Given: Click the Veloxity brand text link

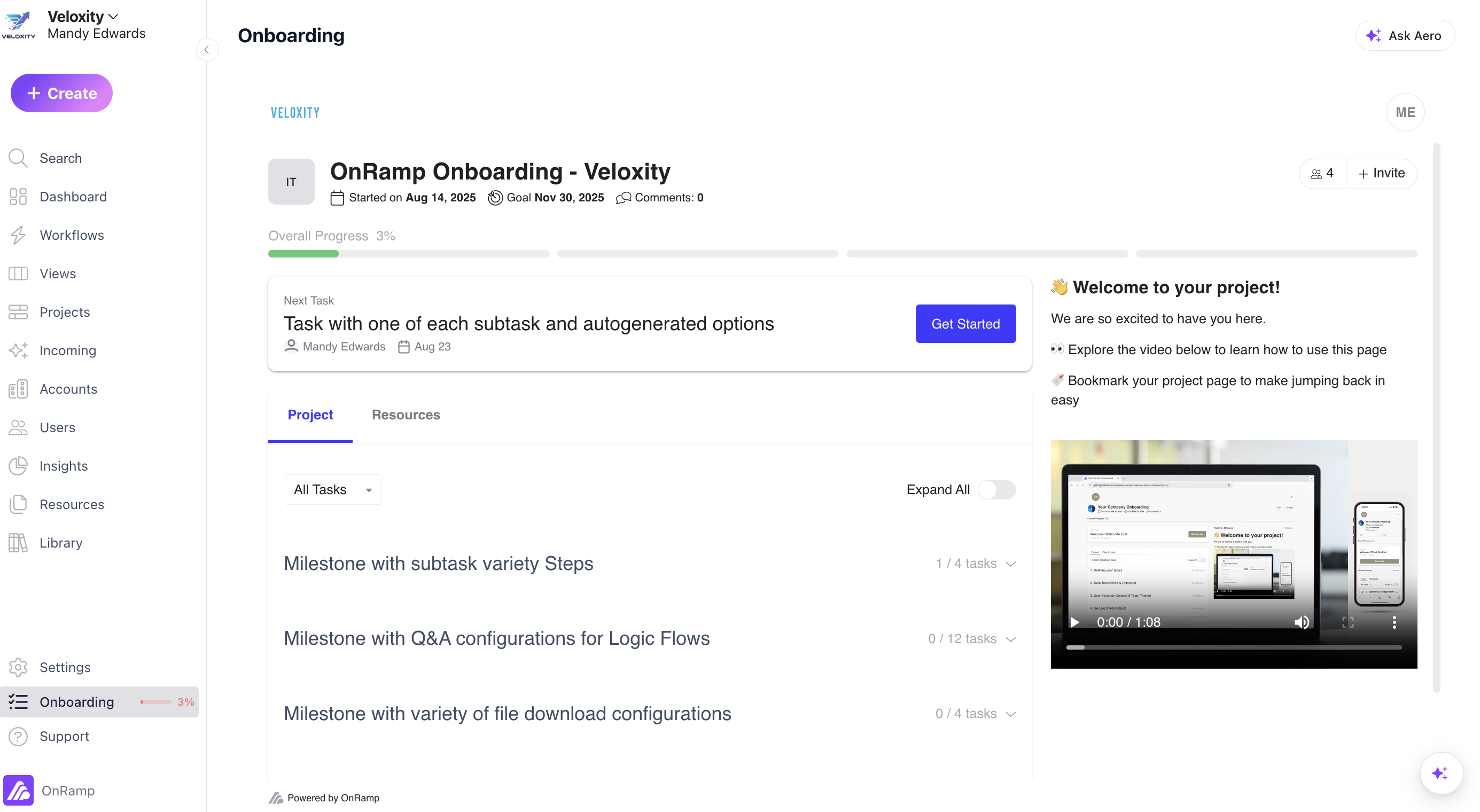Looking at the screenshot, I should pyautogui.click(x=295, y=113).
